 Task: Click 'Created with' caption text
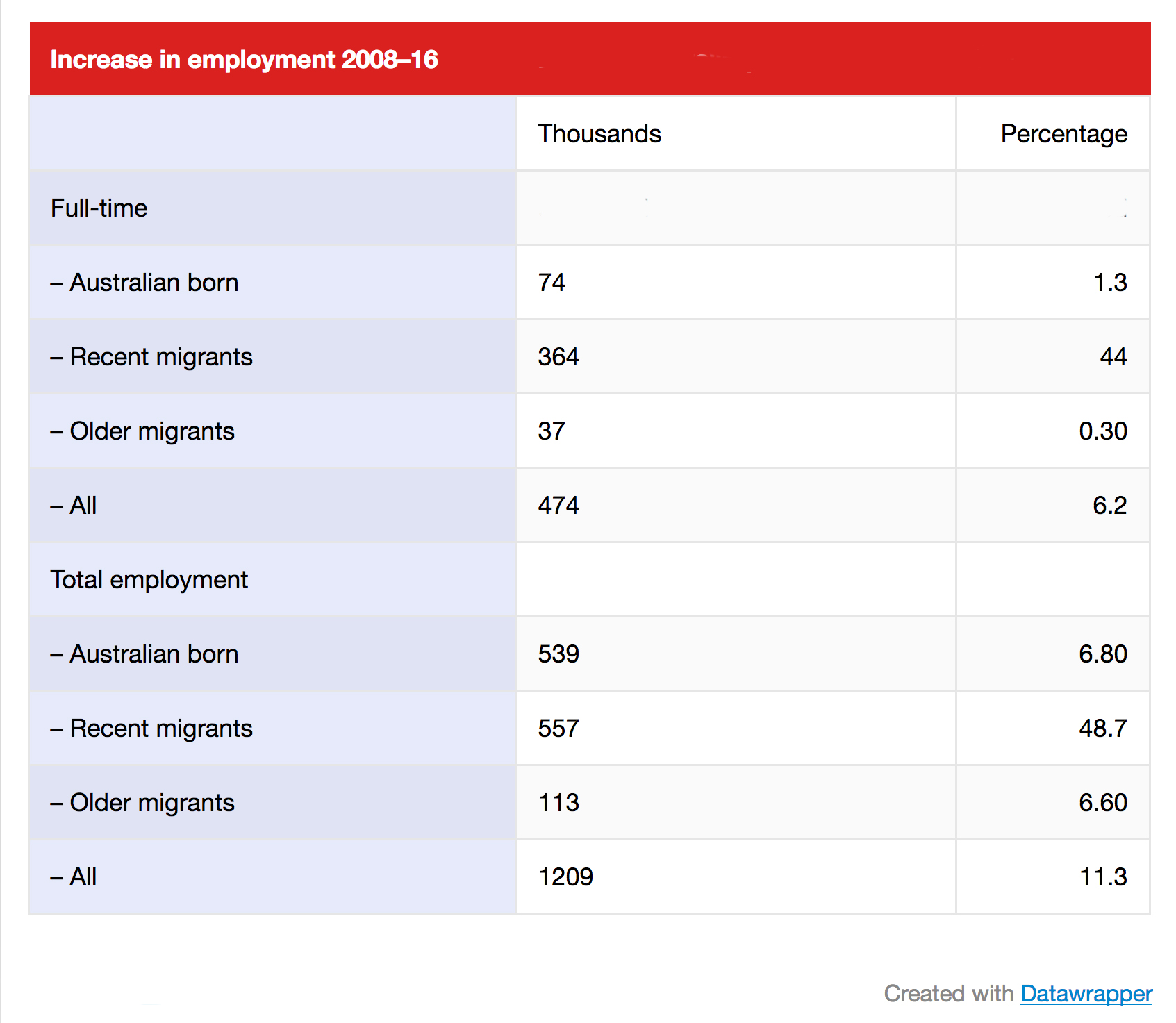click(x=949, y=994)
